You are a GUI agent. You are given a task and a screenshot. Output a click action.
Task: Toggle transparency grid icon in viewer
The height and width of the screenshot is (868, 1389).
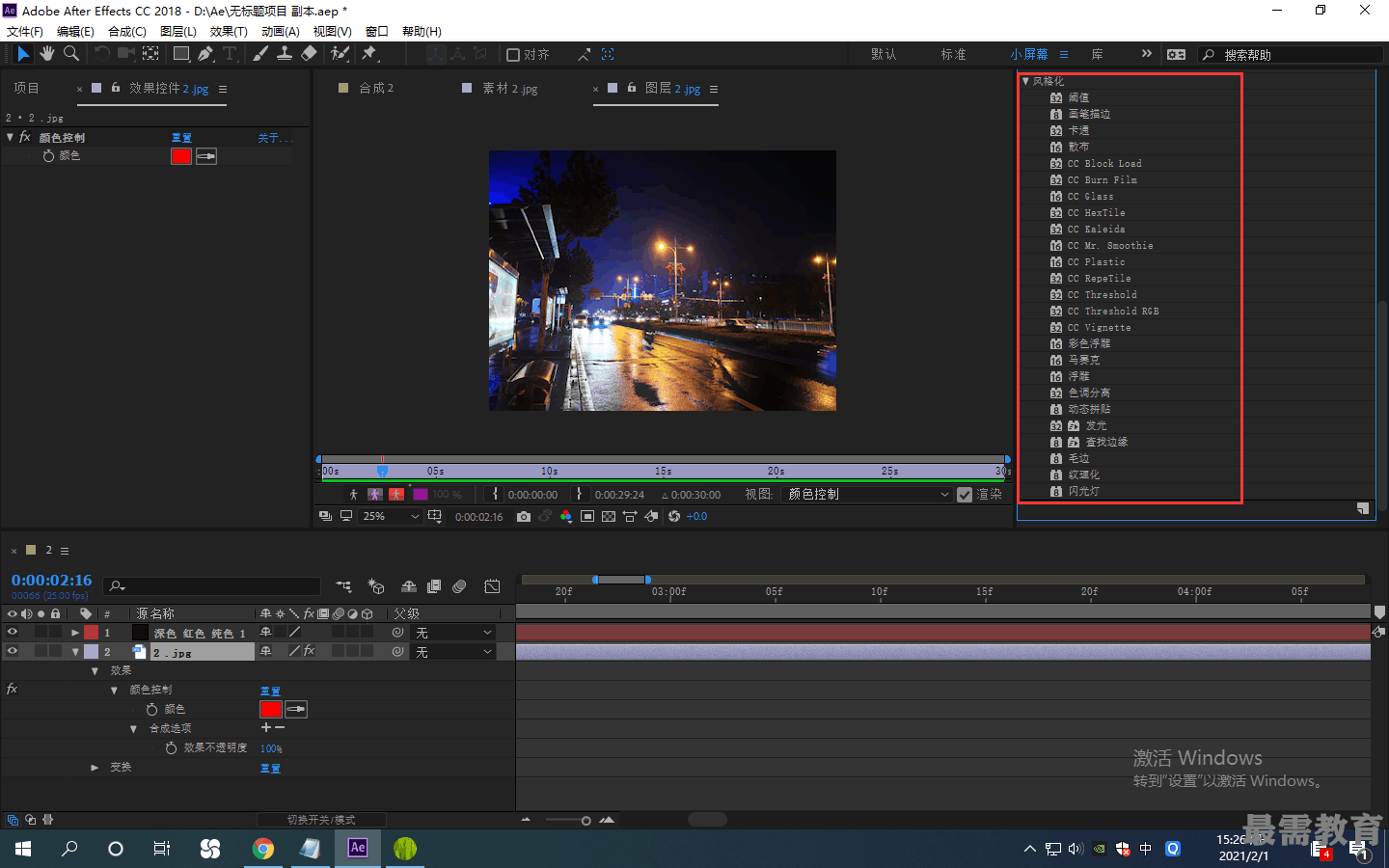click(x=609, y=517)
